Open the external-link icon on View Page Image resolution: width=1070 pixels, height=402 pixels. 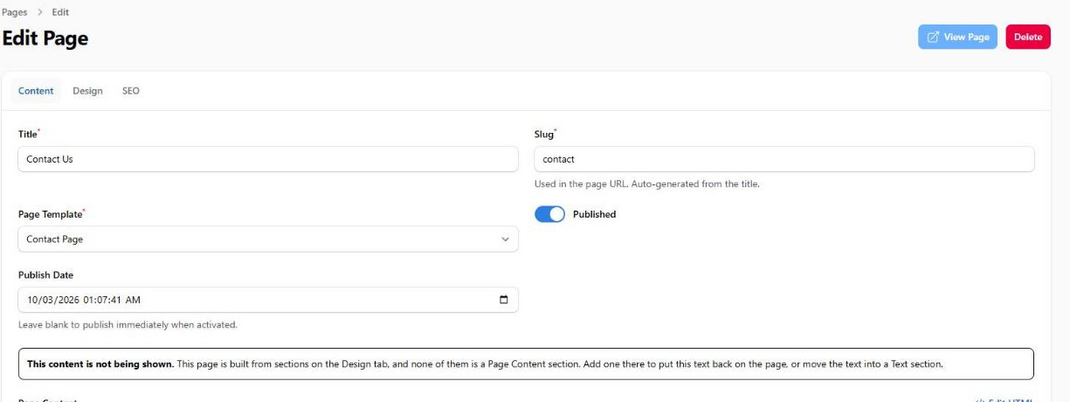point(933,37)
